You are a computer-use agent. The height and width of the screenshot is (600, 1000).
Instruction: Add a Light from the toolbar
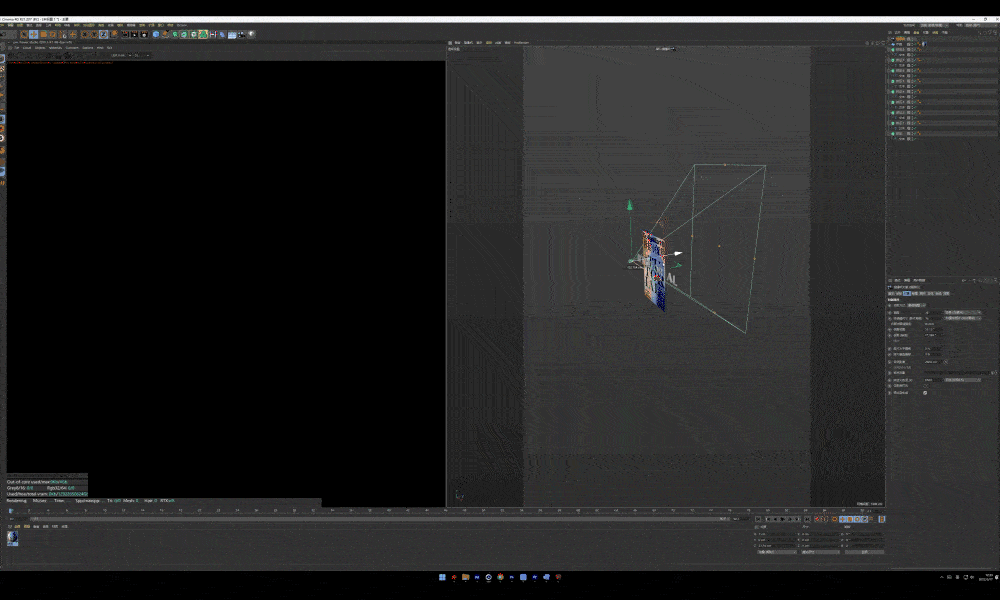[x=251, y=34]
